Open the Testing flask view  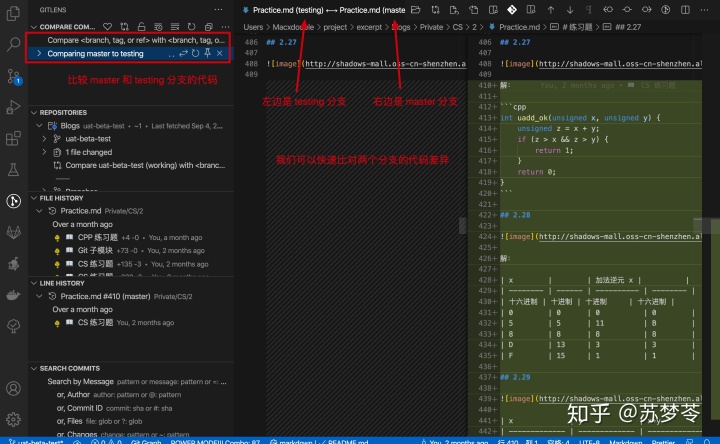[x=13, y=169]
